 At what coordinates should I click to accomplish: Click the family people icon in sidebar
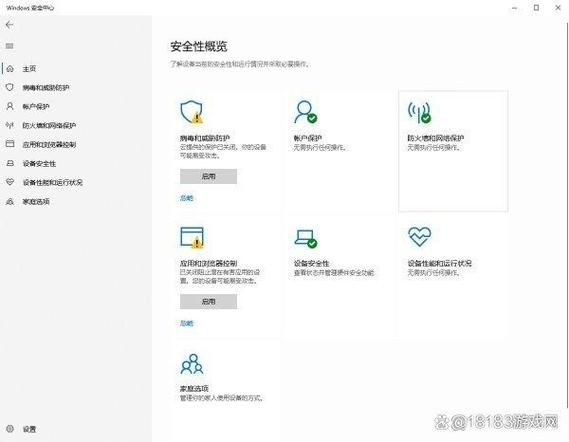point(10,201)
